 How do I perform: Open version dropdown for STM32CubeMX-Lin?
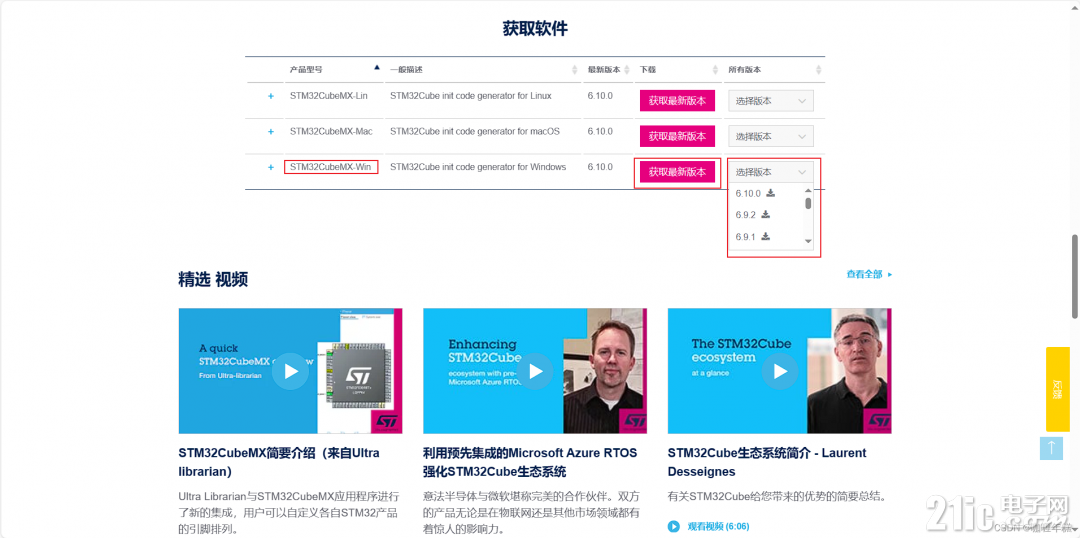pyautogui.click(x=770, y=101)
